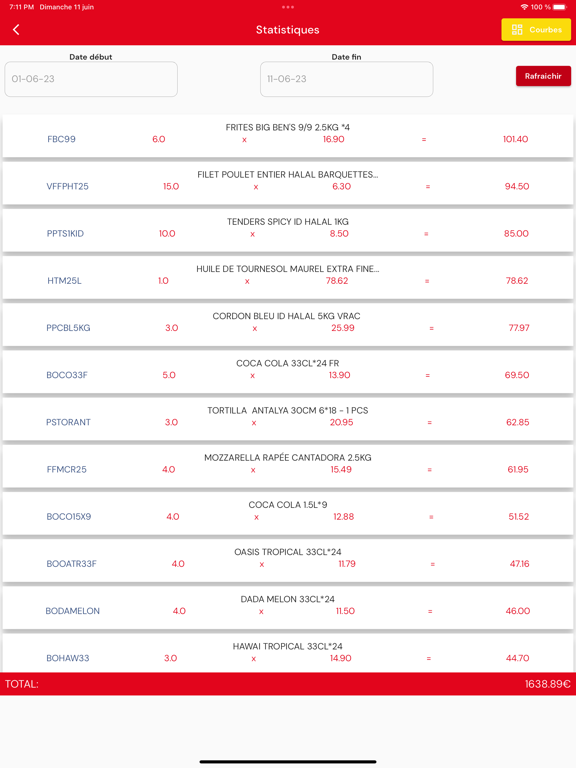The width and height of the screenshot is (576, 768).
Task: Tap the grid icon on Courbes button
Action: 517,30
